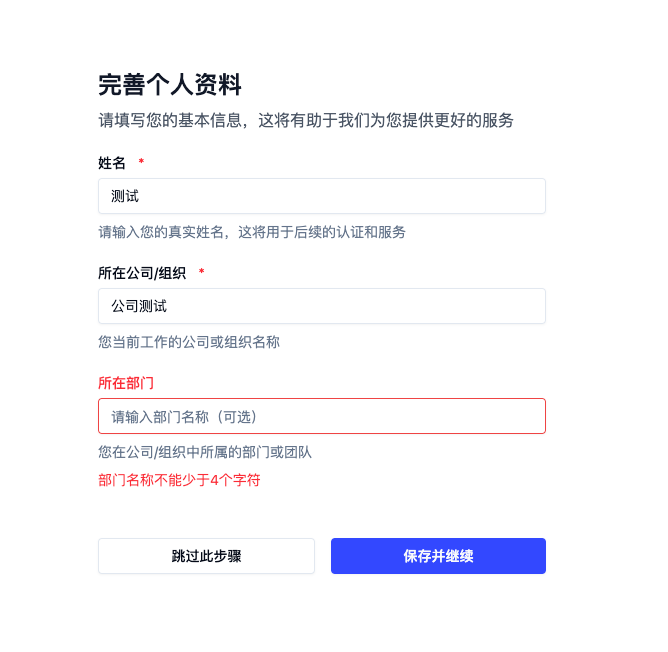Viewport: 668px width, 652px height.
Task: Select the field with placeholder 请输入部门名称（可选）
Action: [x=321, y=416]
